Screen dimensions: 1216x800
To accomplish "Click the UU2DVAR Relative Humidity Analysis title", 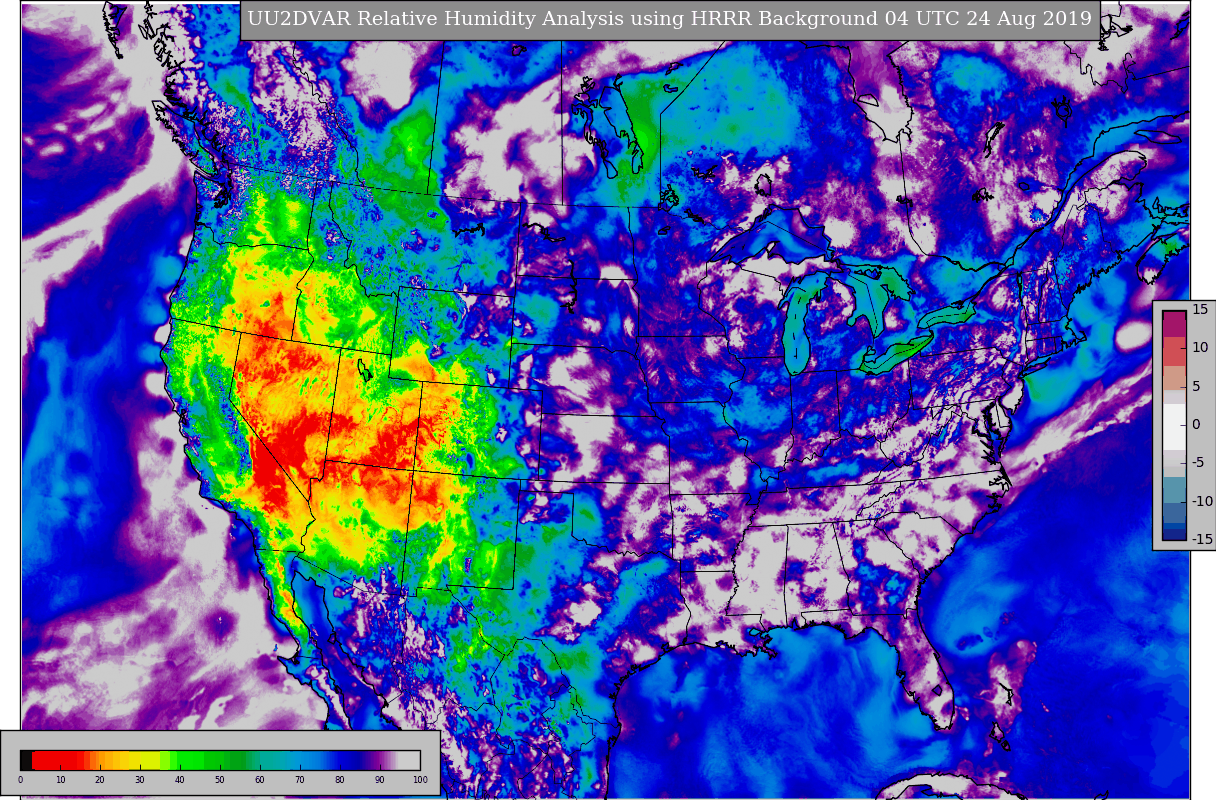I will 670,18.
